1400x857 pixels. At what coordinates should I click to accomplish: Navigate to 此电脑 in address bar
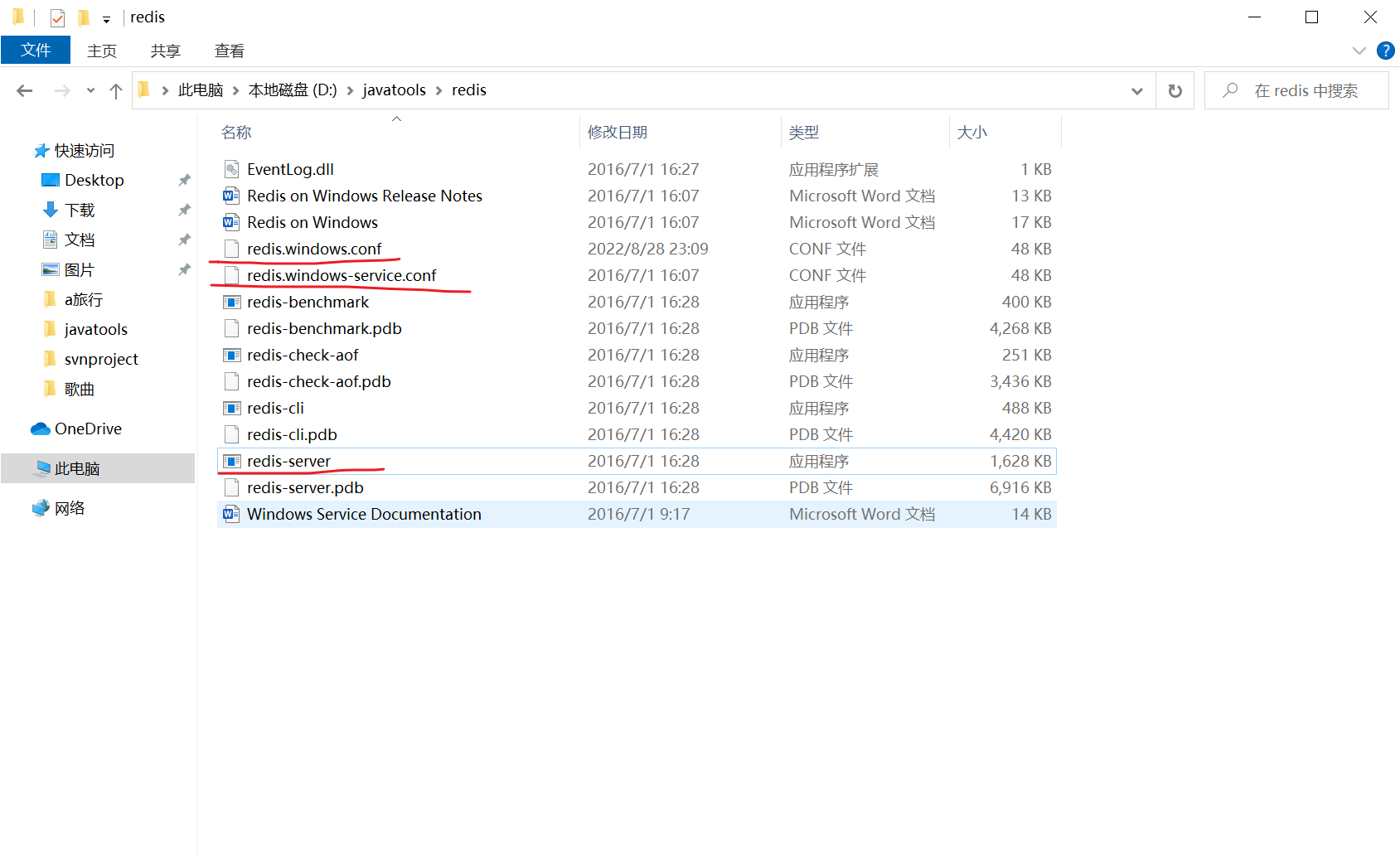coord(201,90)
